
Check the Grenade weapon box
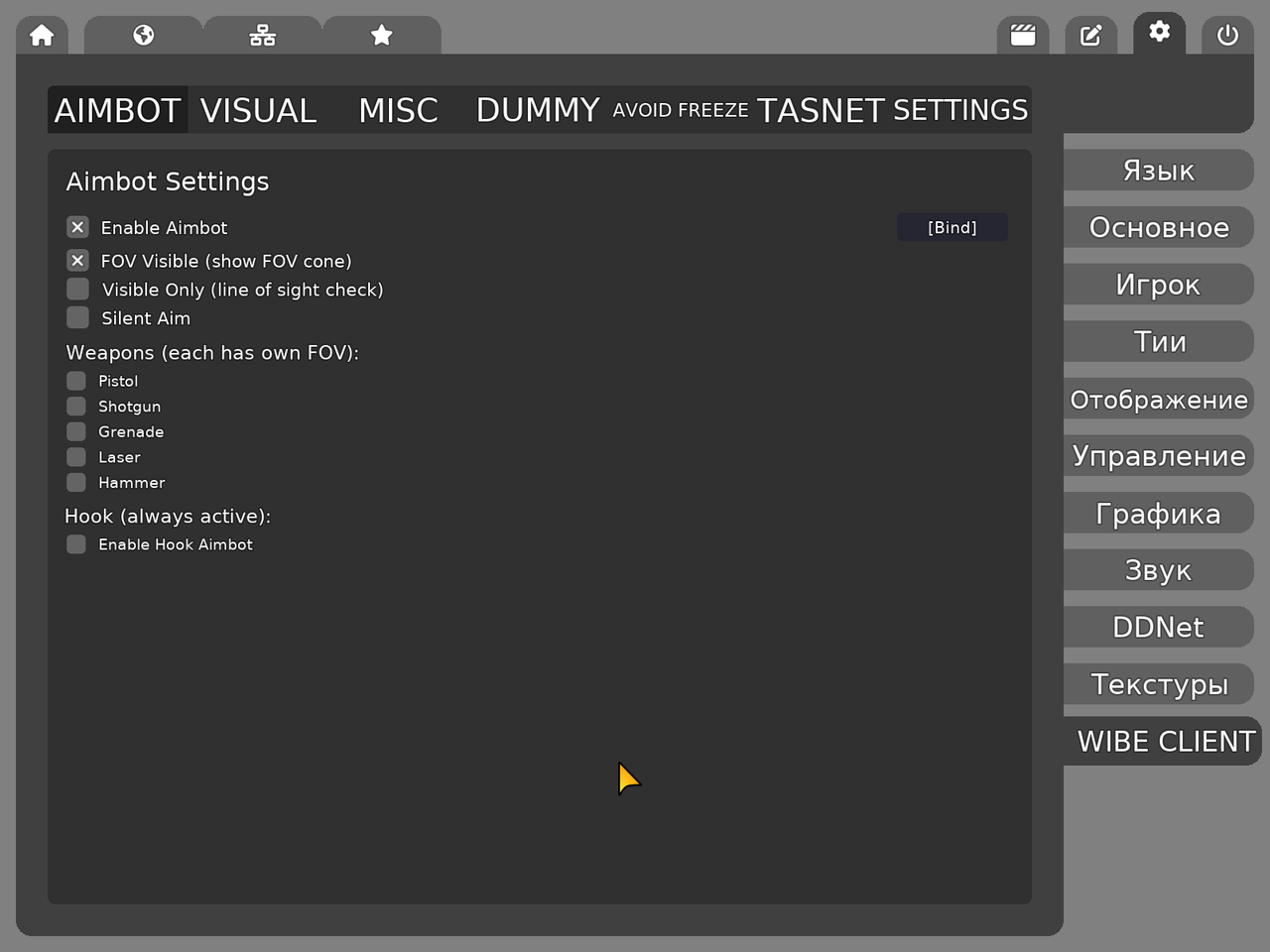(76, 431)
